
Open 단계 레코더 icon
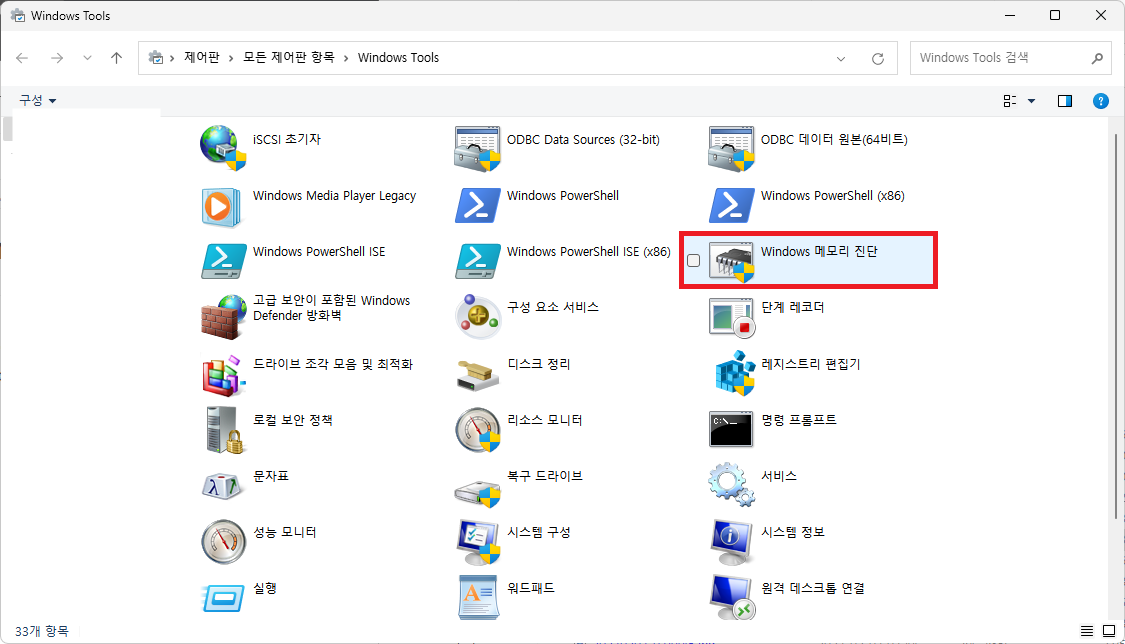(731, 318)
